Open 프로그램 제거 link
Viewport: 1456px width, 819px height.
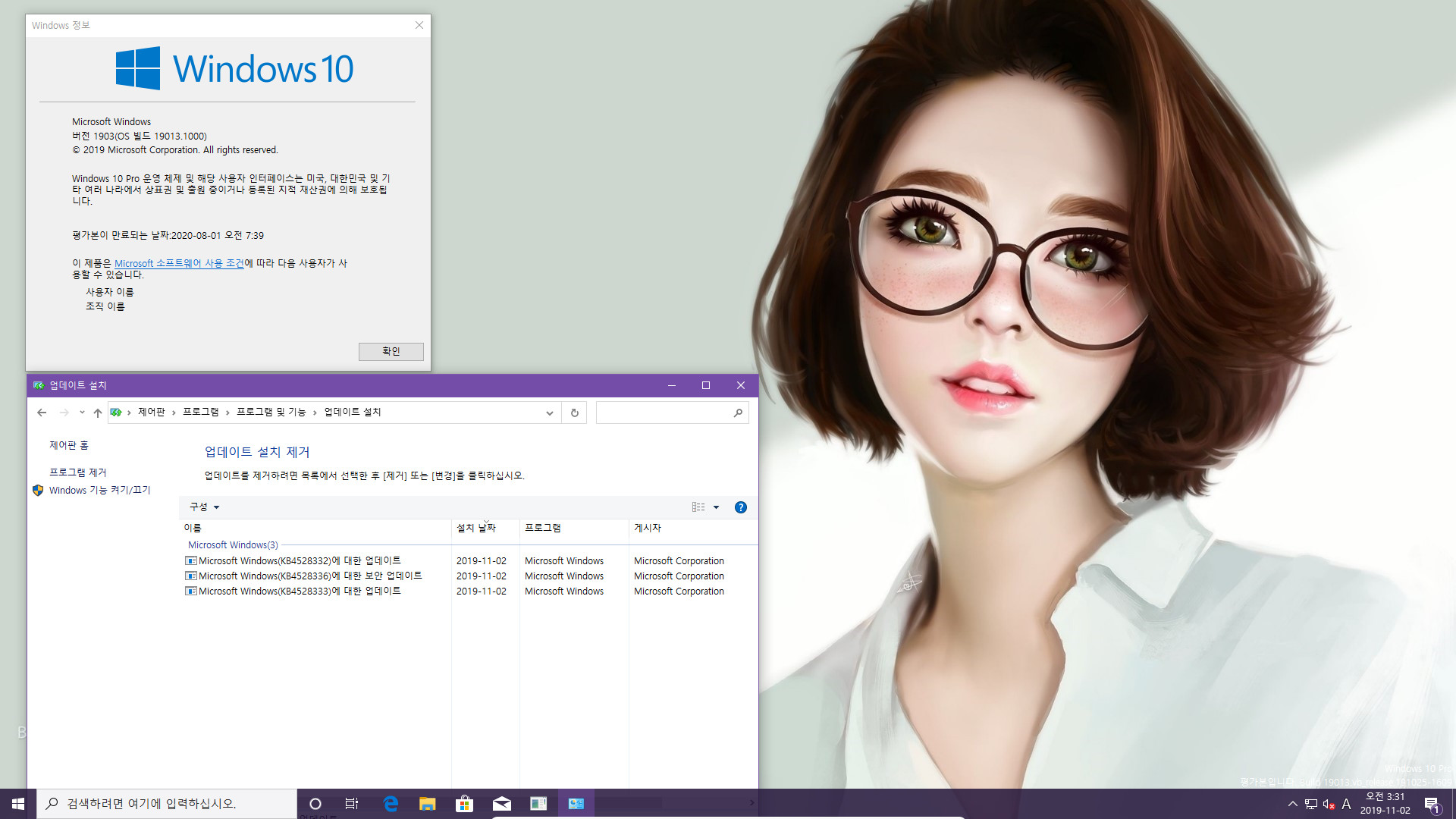click(78, 472)
